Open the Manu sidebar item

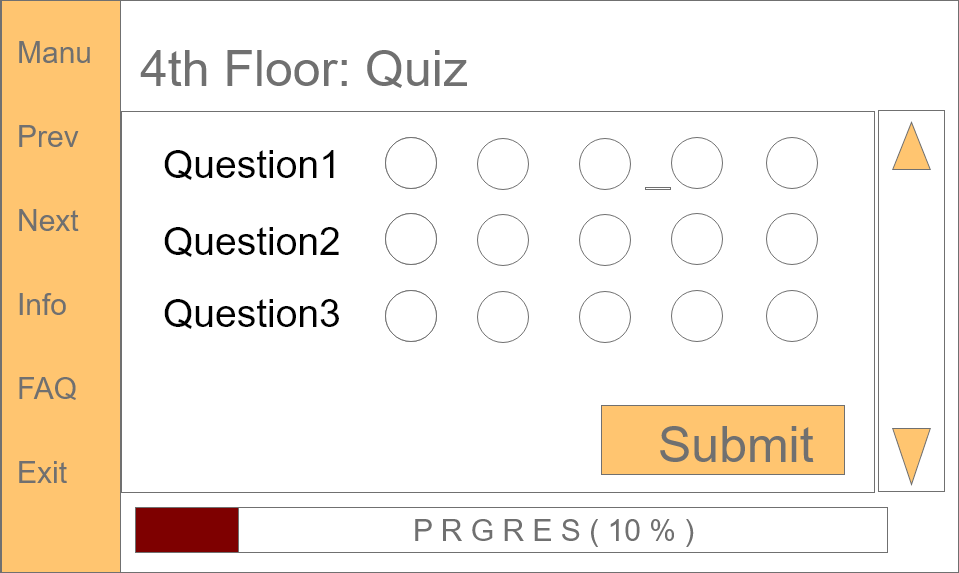click(54, 53)
